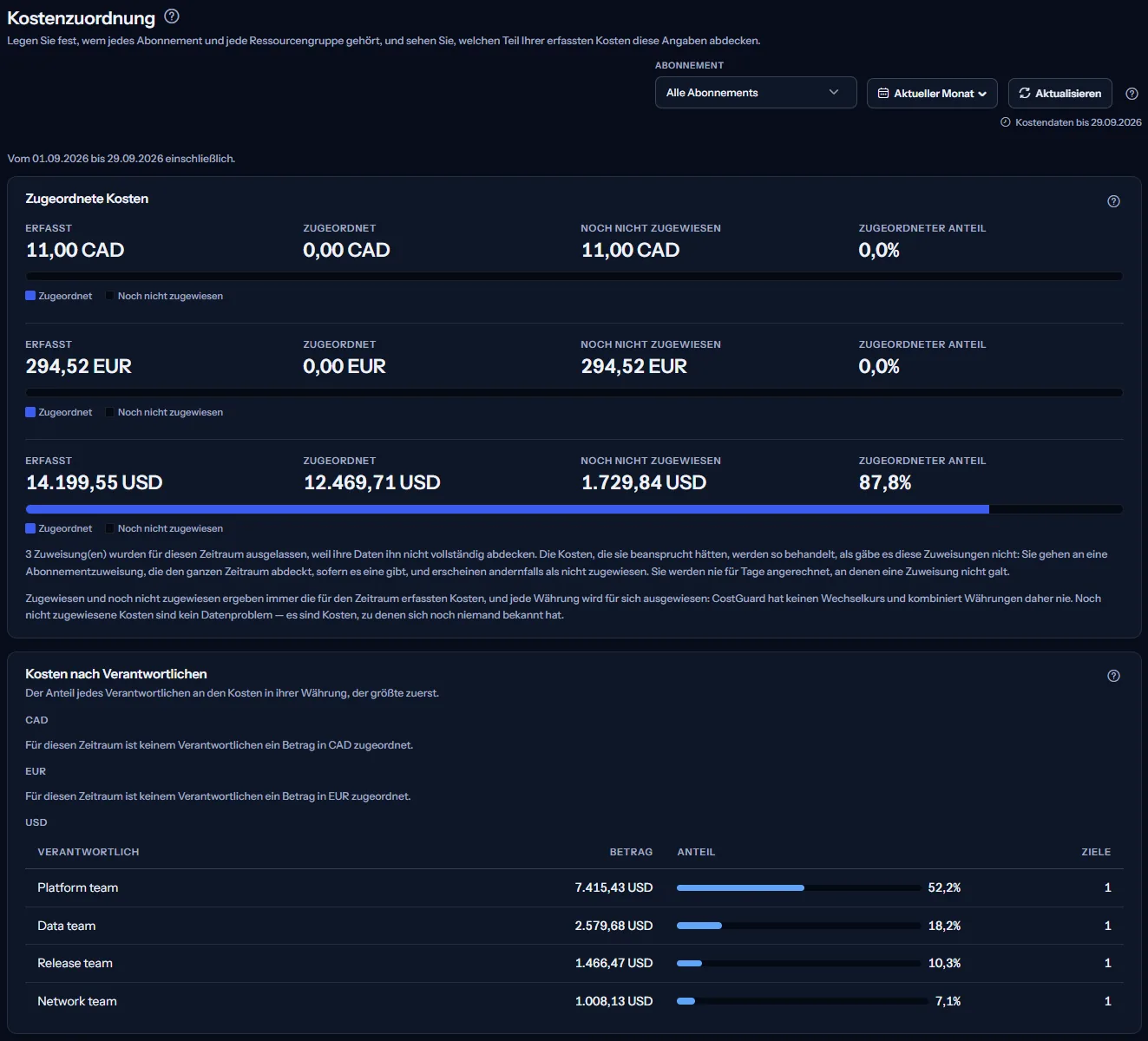This screenshot has width=1148, height=1041.
Task: Click the Zugeordnete Kosten heading
Action: tap(87, 199)
